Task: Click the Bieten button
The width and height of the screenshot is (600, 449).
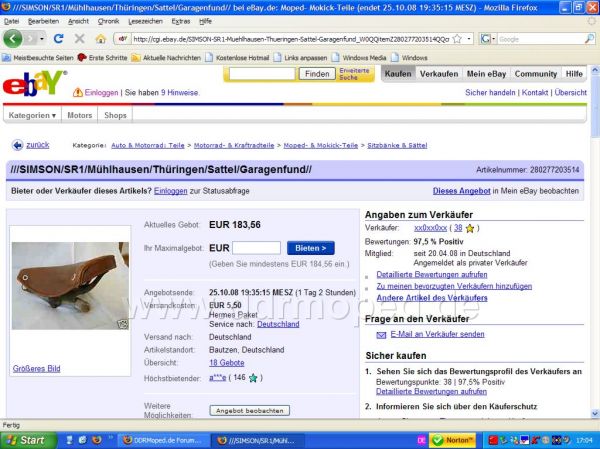Action: click(311, 248)
